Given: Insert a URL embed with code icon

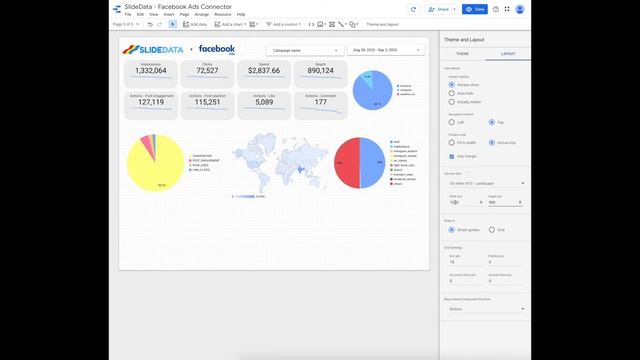Looking at the screenshot, I should coord(311,24).
